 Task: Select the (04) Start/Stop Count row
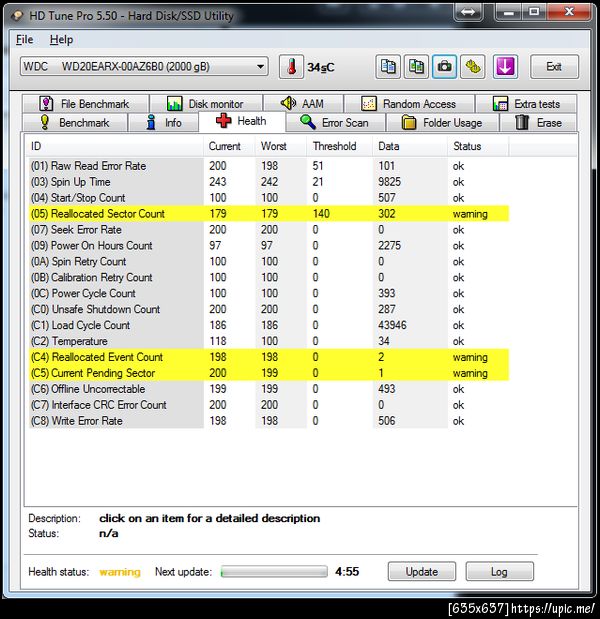click(x=269, y=198)
